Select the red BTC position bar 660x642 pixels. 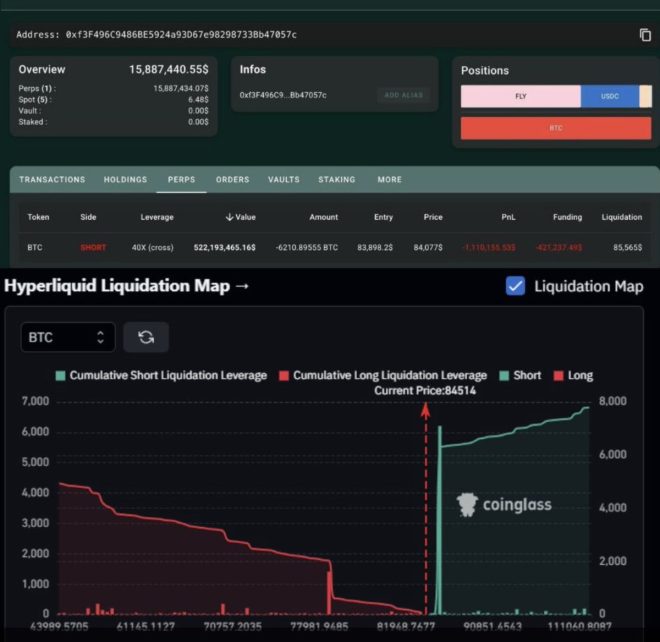(x=556, y=128)
